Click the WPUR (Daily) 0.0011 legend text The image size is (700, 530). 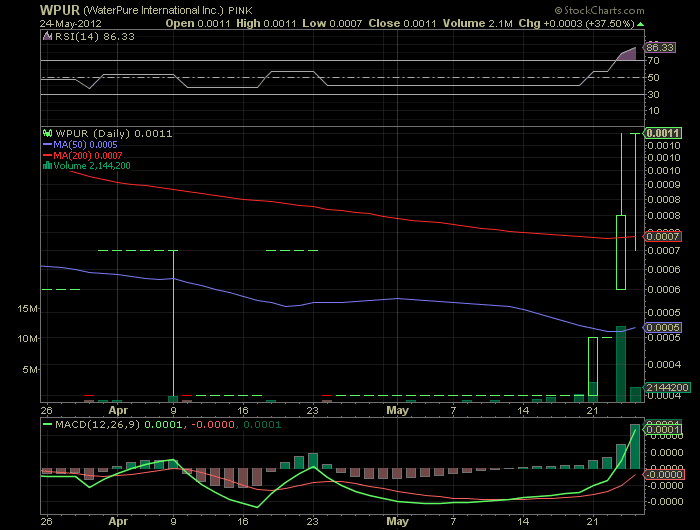[114, 134]
